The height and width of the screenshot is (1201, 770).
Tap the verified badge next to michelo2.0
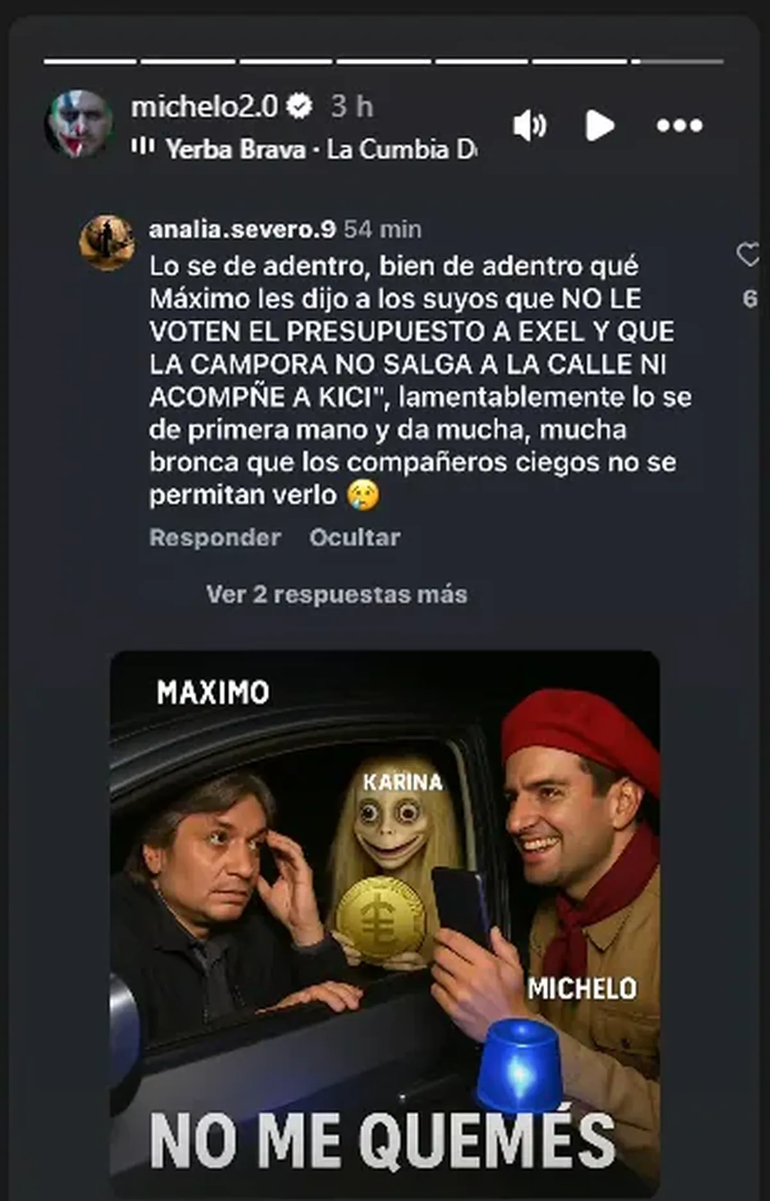299,105
